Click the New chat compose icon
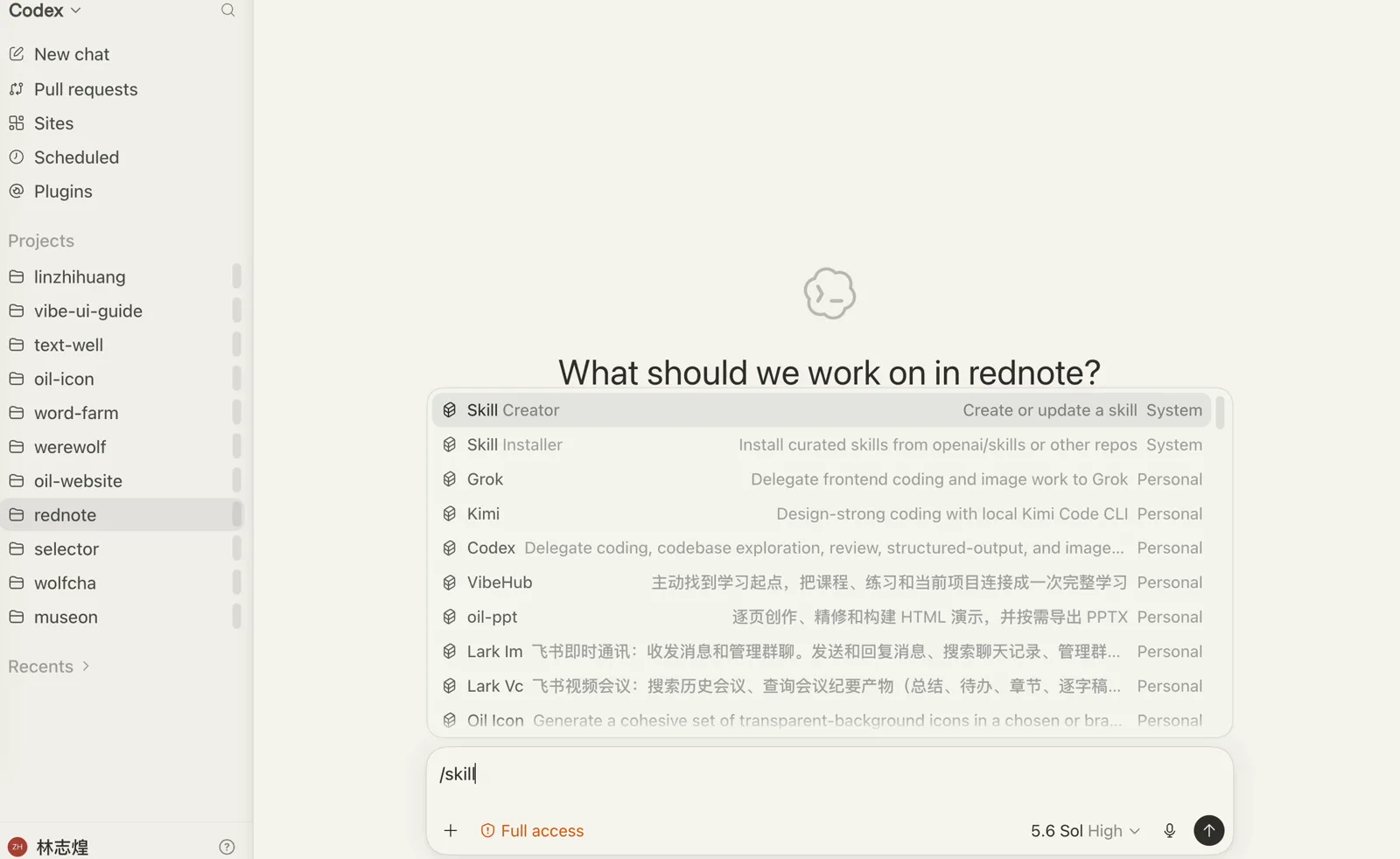The image size is (1400, 859). pos(17,54)
